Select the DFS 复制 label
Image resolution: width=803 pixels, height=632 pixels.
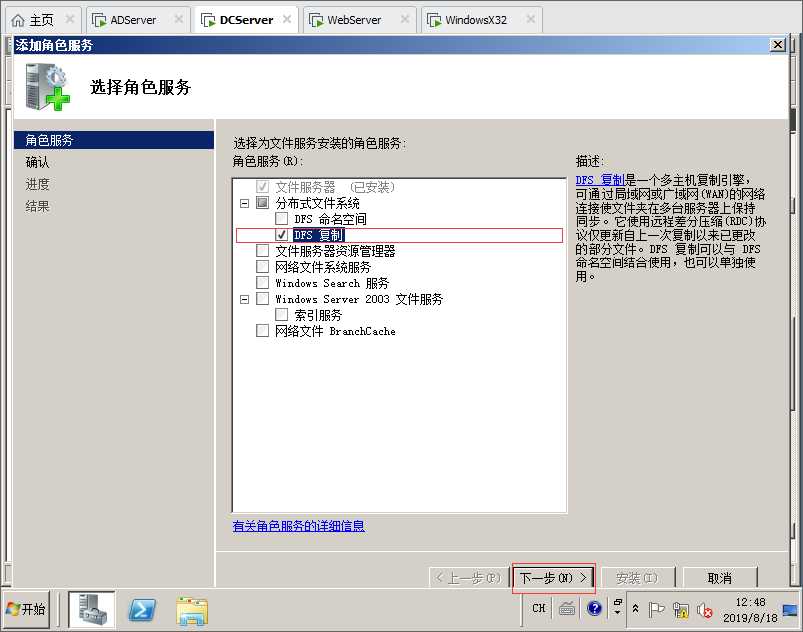pyautogui.click(x=319, y=235)
